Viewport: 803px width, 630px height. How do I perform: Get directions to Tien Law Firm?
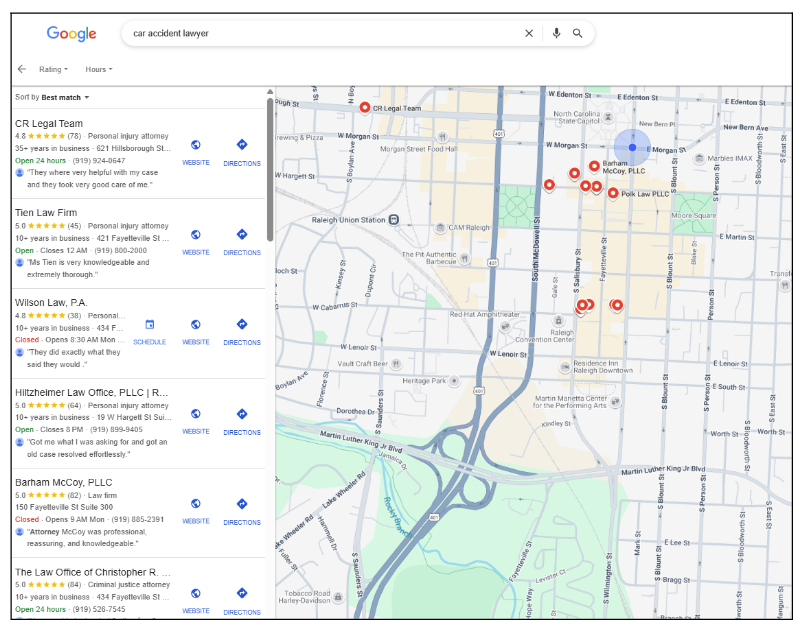click(x=242, y=234)
